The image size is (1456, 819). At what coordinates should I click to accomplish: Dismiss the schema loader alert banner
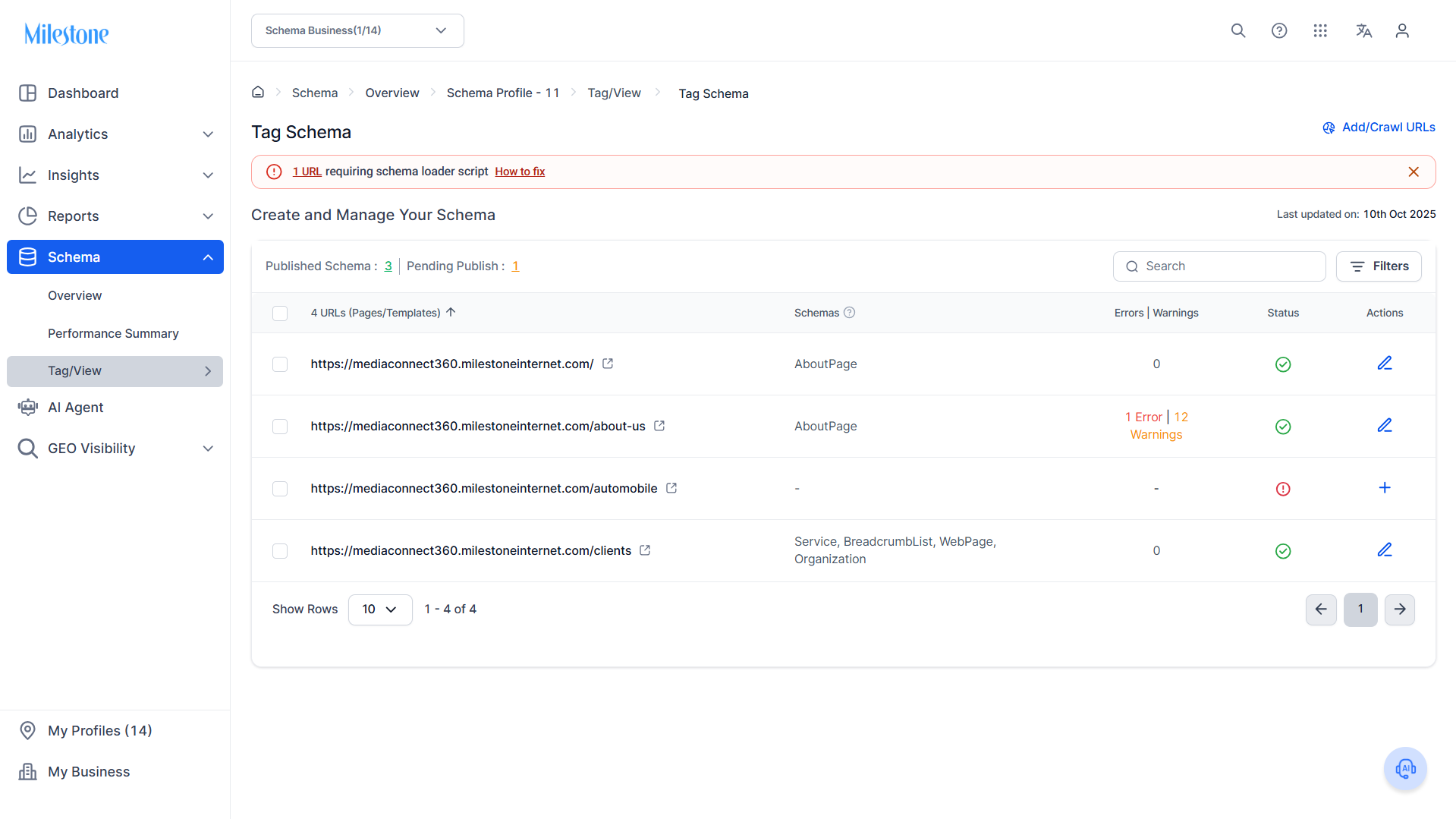tap(1414, 172)
